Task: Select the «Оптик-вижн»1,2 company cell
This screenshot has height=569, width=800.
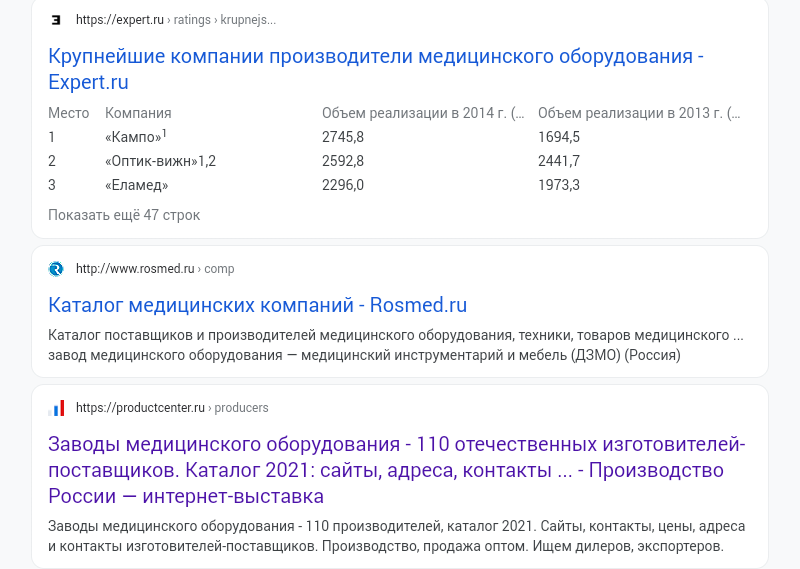Action: point(160,161)
